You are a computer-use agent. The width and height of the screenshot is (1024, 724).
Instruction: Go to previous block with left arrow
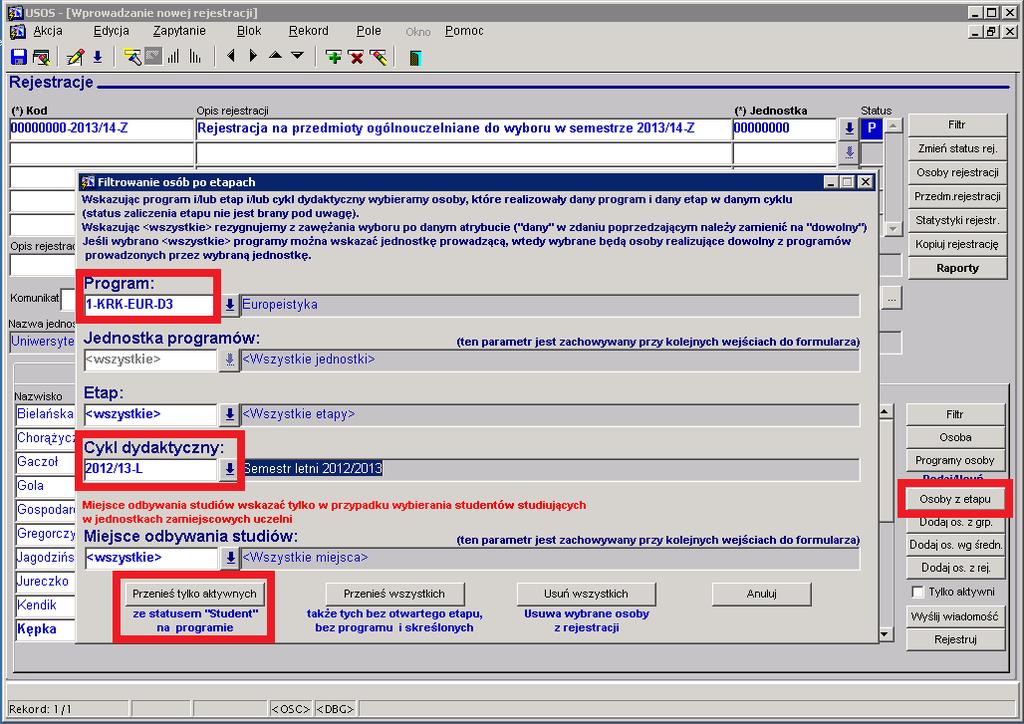coord(230,56)
